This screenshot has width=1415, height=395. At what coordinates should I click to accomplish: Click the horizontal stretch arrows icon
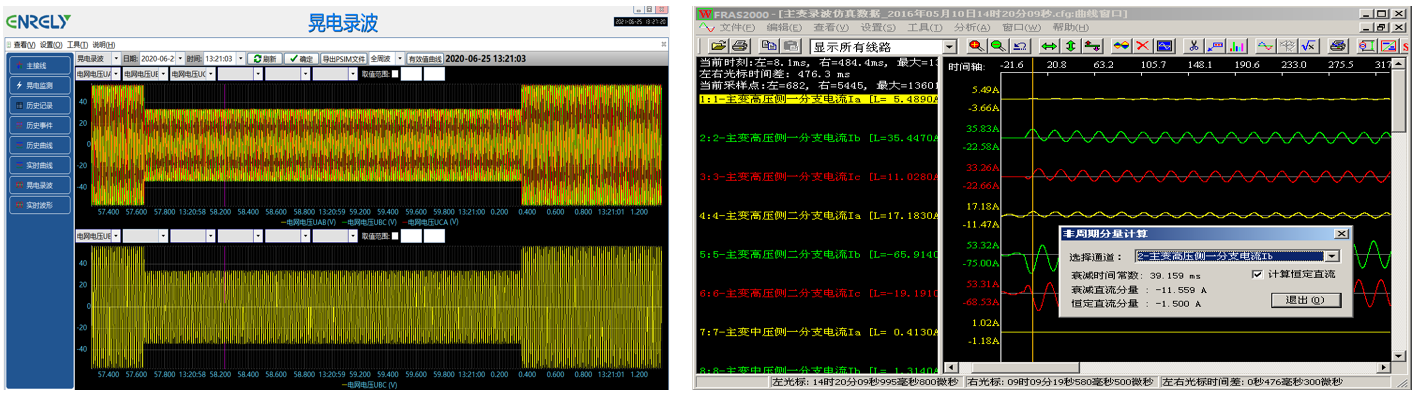(1049, 45)
